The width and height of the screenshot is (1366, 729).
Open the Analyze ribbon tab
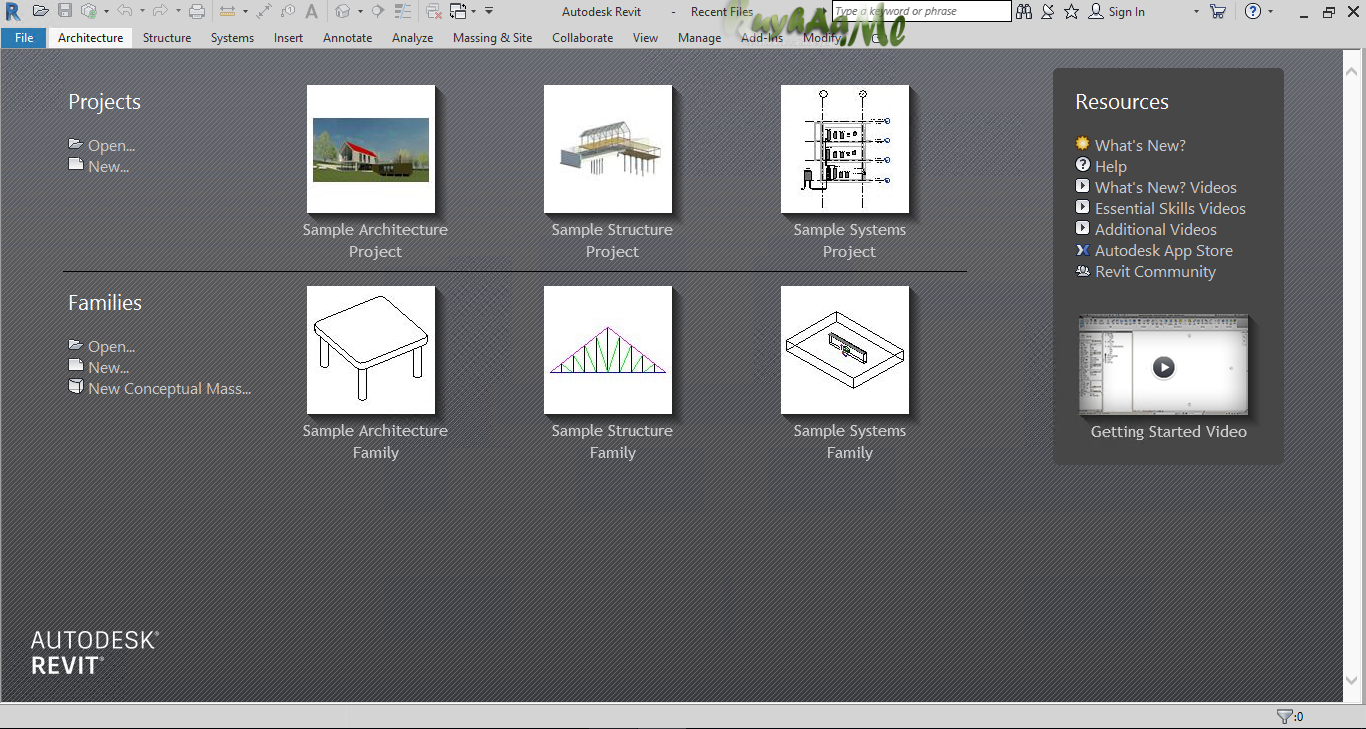pos(412,37)
